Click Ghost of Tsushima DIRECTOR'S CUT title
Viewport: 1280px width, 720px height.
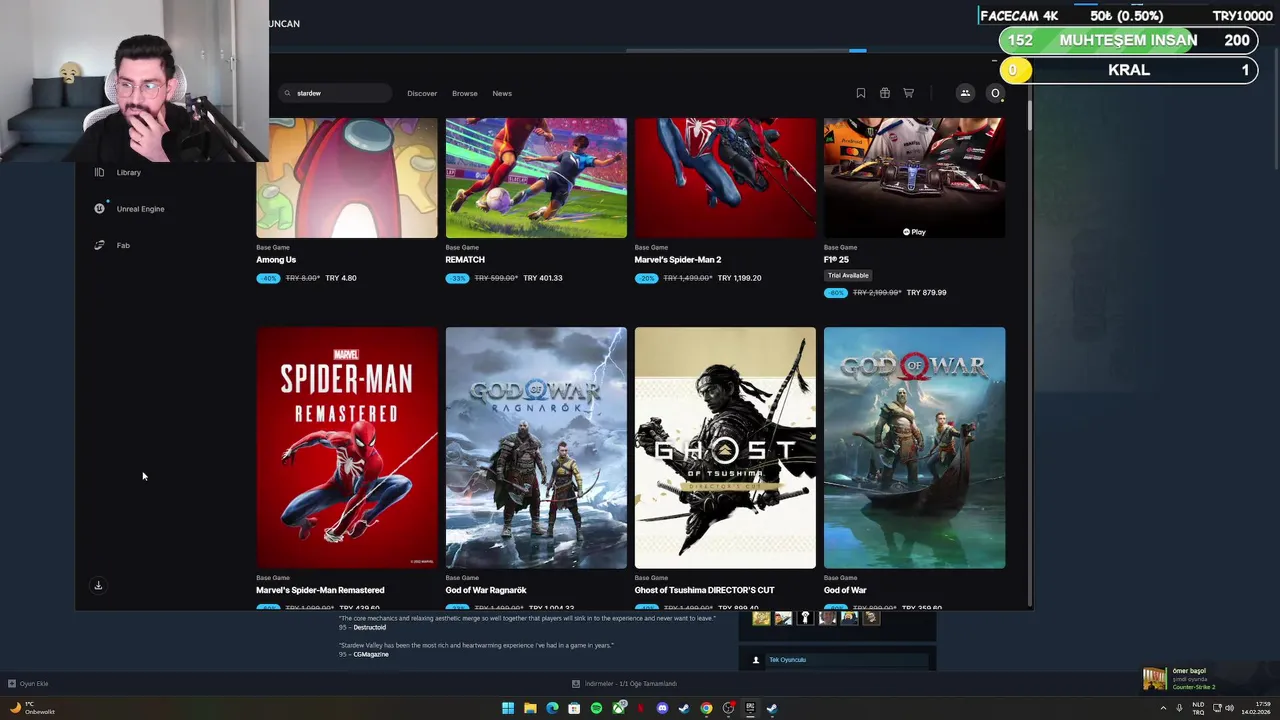click(x=704, y=590)
